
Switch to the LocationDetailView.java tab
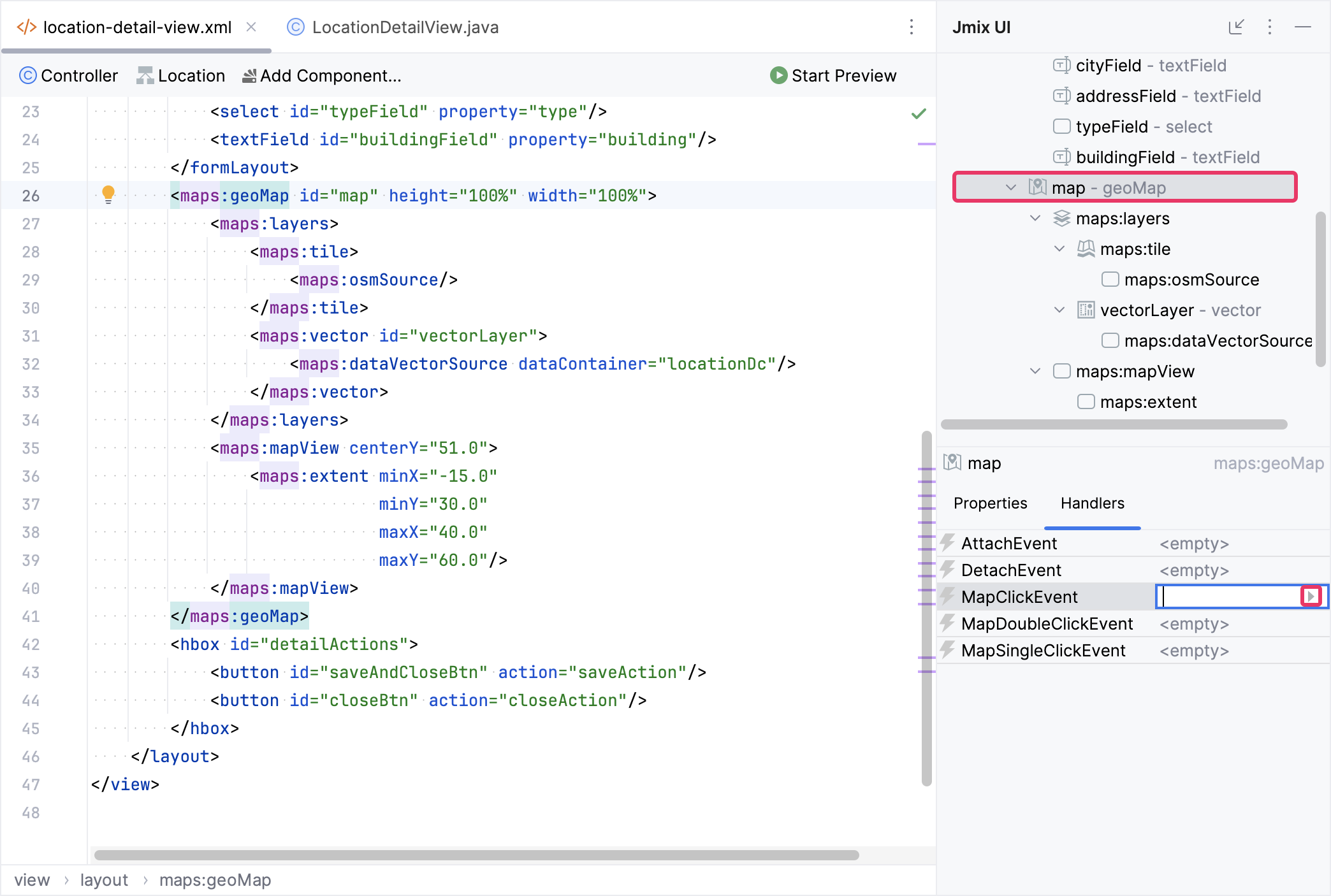(405, 27)
